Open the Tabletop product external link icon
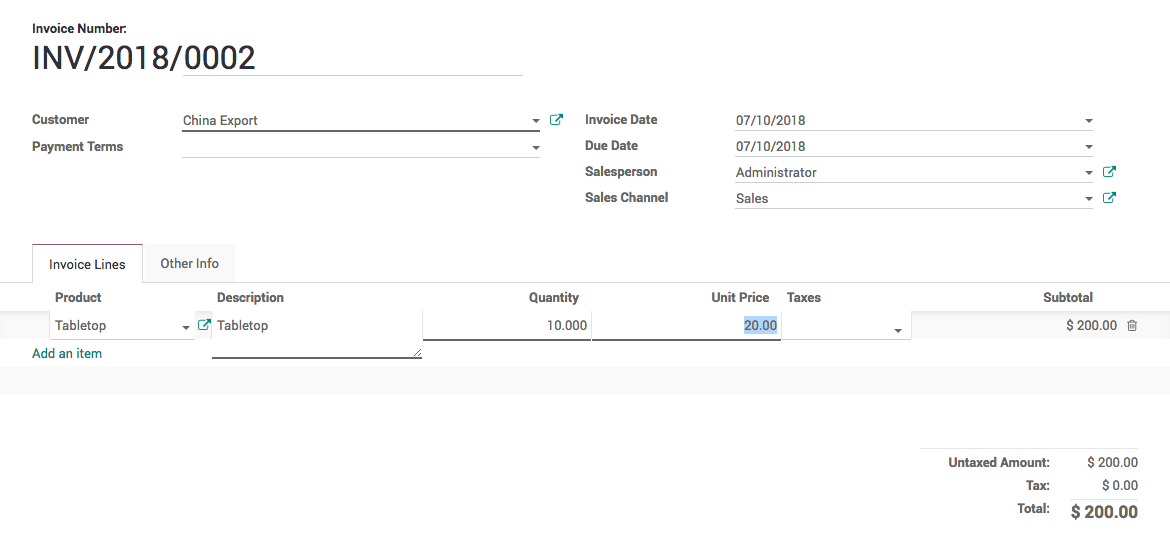Image resolution: width=1170 pixels, height=539 pixels. 204,325
